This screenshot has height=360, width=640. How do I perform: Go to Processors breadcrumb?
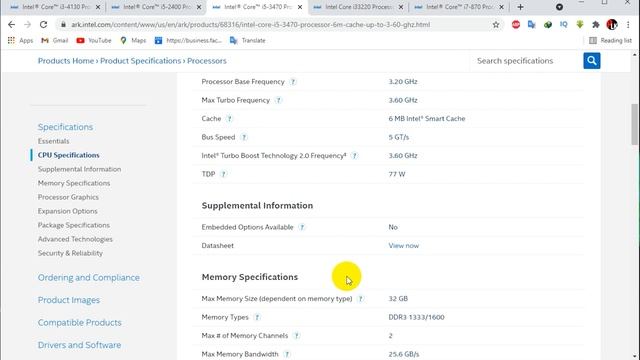(207, 61)
